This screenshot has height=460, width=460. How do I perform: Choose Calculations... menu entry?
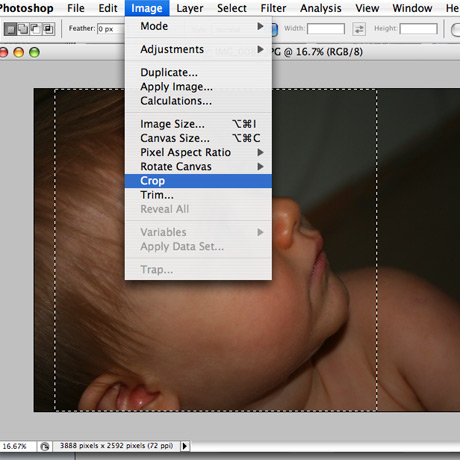coord(198,101)
